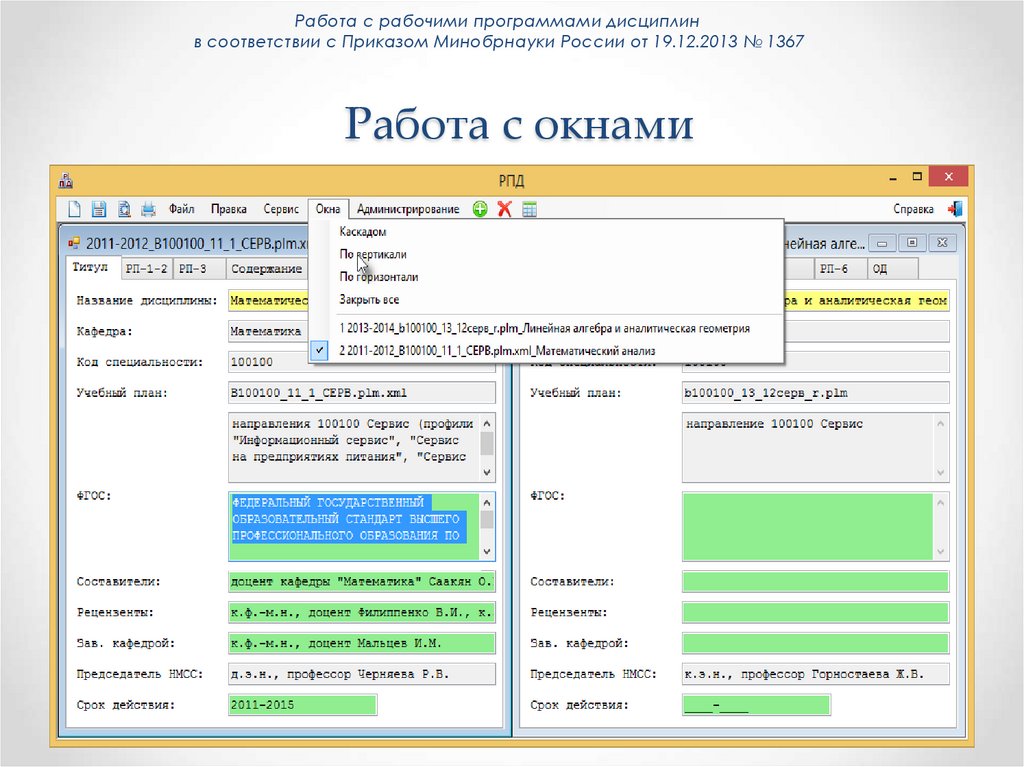Save the file using the diskette icon
This screenshot has height=767, width=1024.
pos(99,208)
